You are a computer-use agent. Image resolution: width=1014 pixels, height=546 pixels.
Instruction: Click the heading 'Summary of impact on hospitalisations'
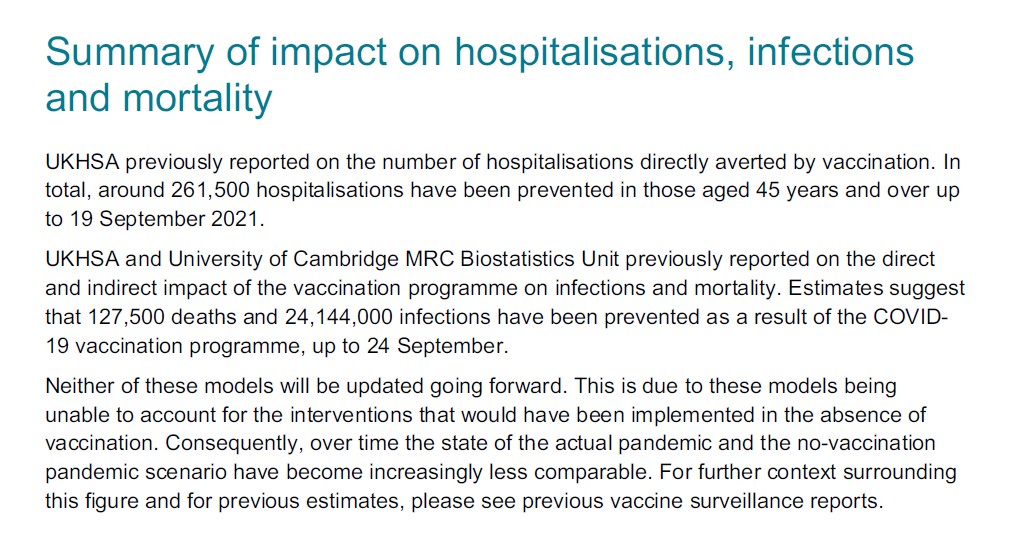[x=479, y=75]
